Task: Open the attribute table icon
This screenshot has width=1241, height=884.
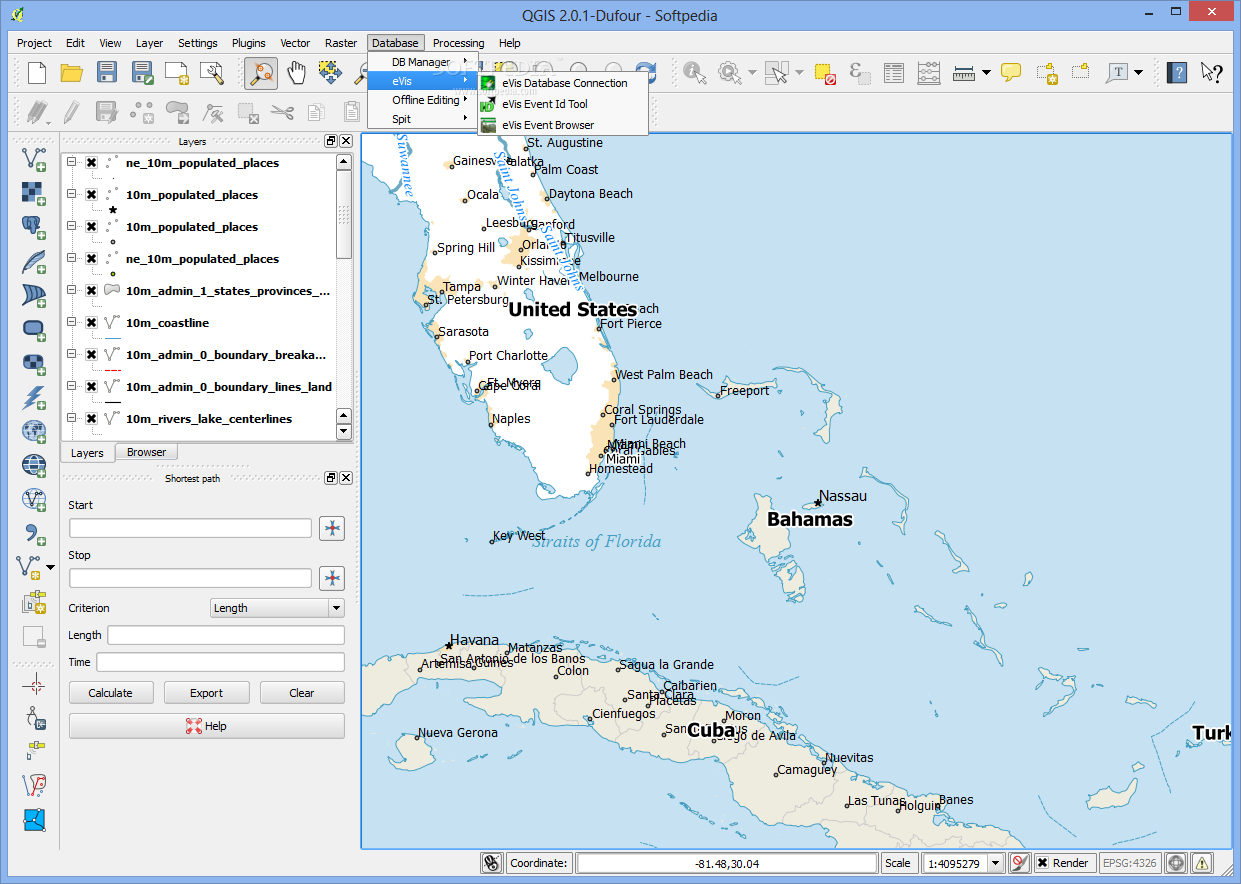Action: [894, 72]
